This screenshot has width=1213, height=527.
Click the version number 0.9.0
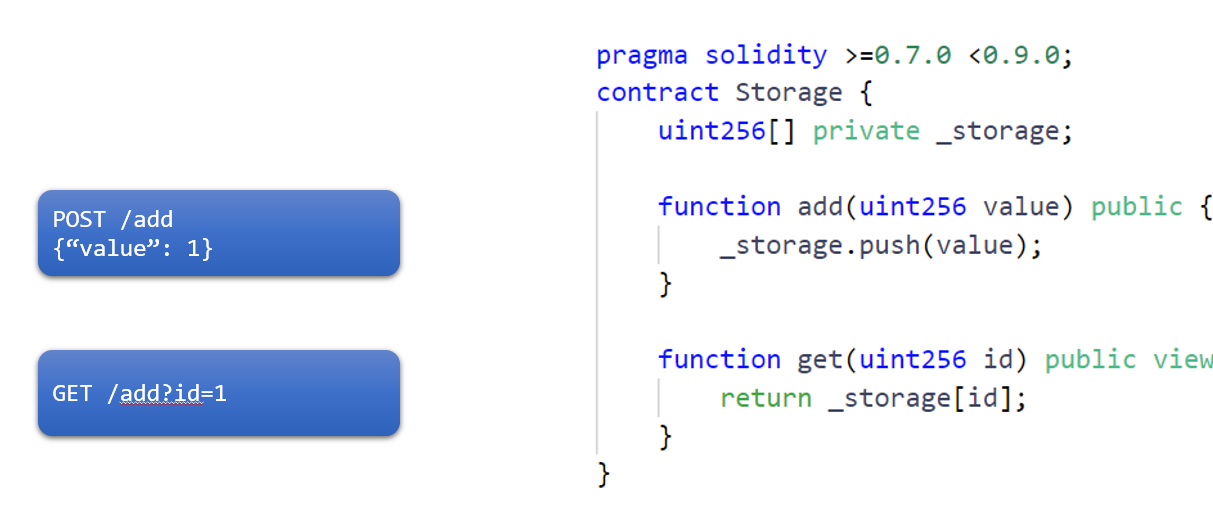click(1021, 55)
